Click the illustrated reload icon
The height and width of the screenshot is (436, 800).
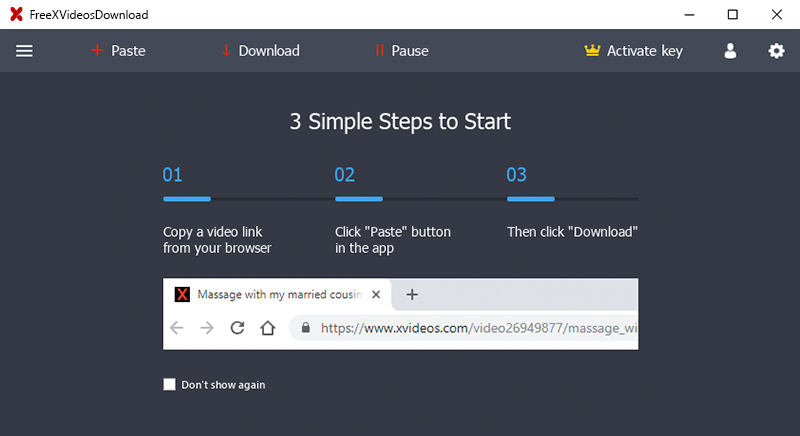(x=237, y=327)
